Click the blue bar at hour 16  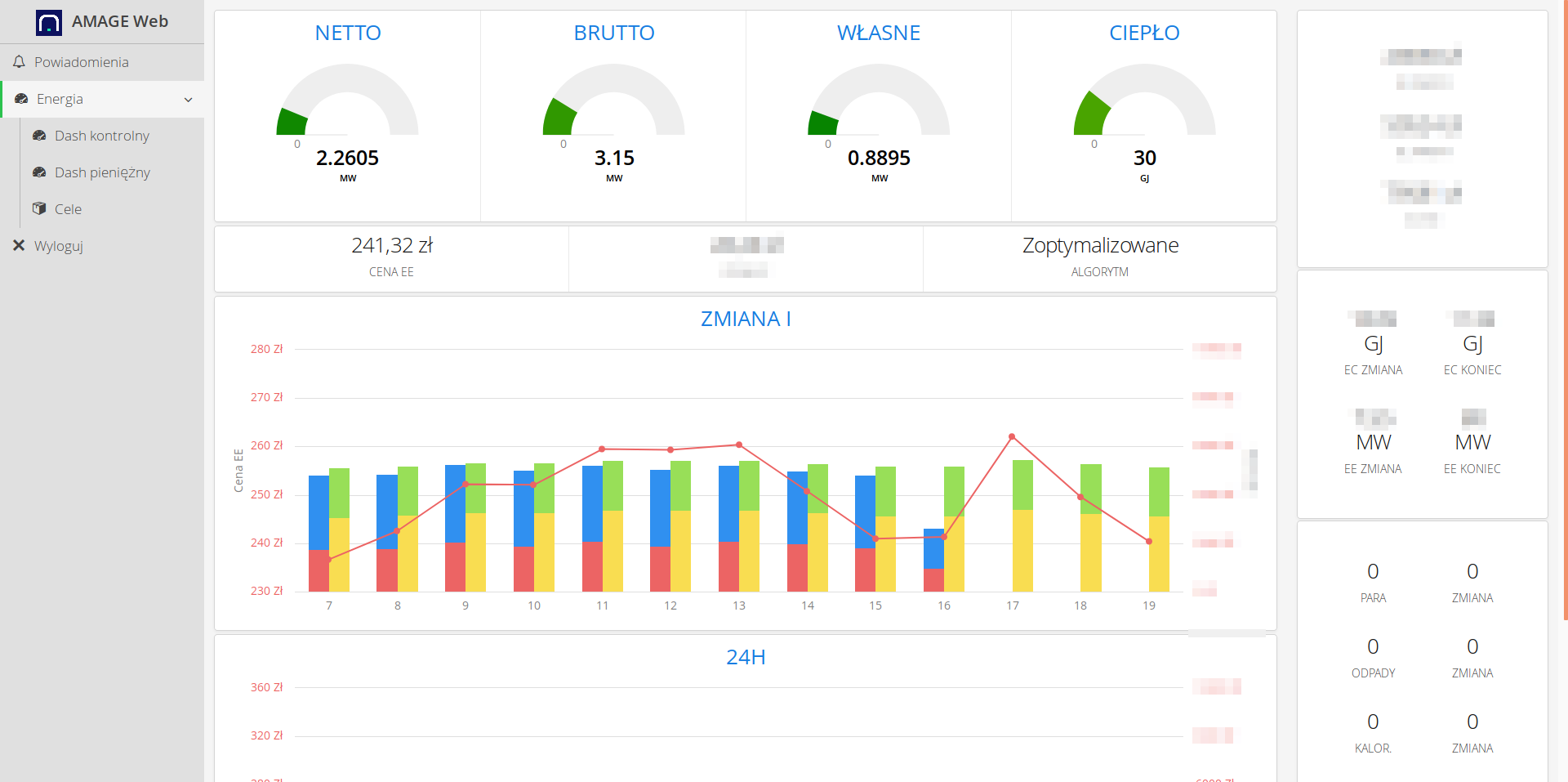tap(933, 547)
